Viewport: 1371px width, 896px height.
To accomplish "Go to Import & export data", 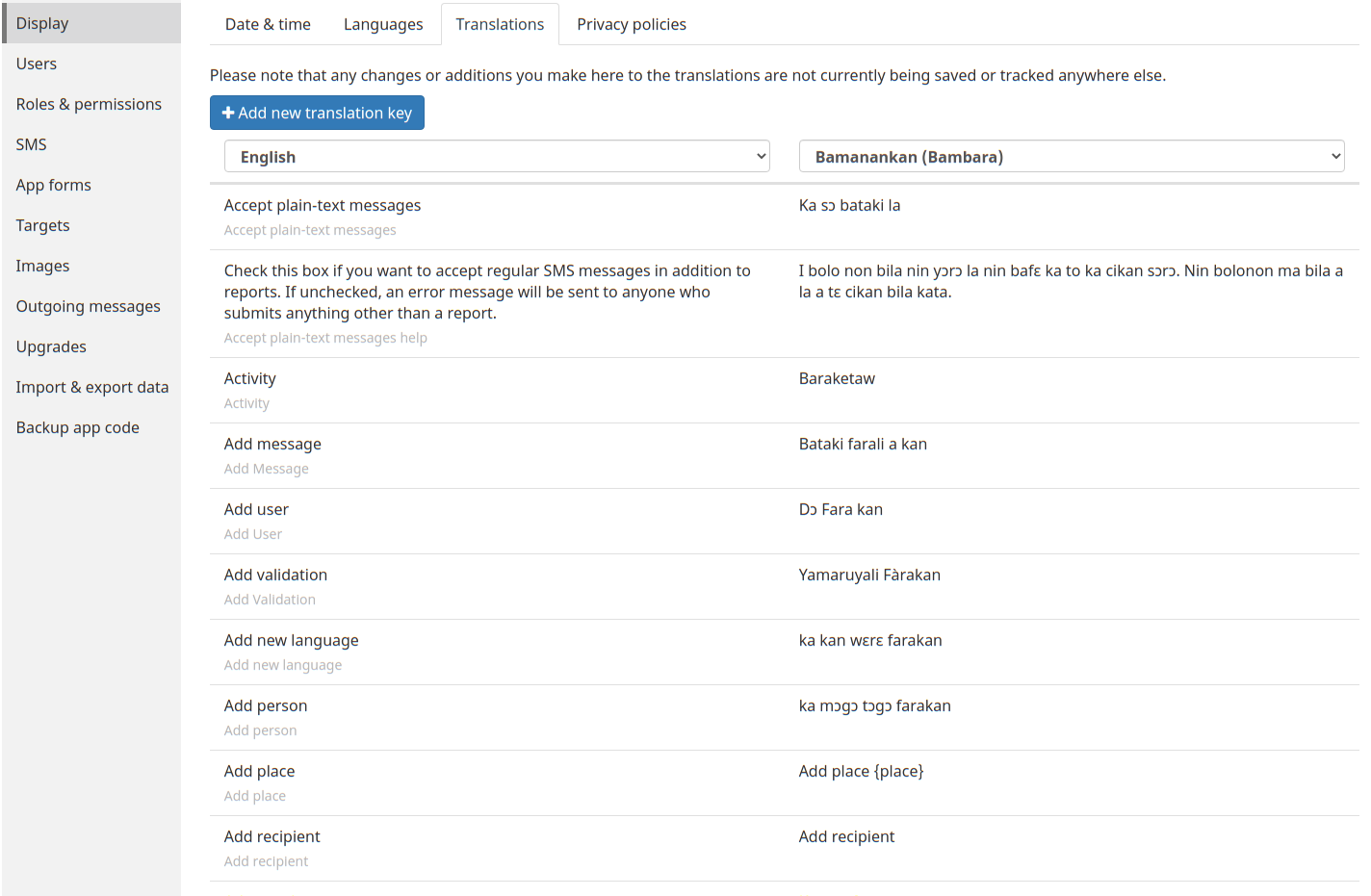I will coord(92,387).
